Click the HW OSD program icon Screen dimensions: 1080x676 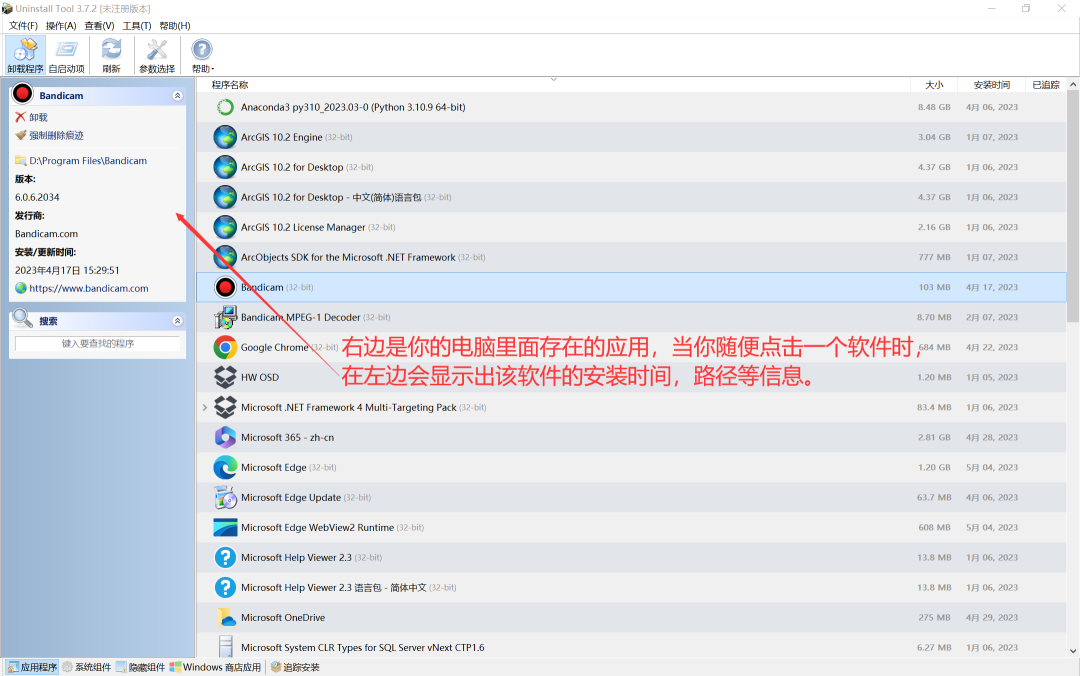coord(225,377)
